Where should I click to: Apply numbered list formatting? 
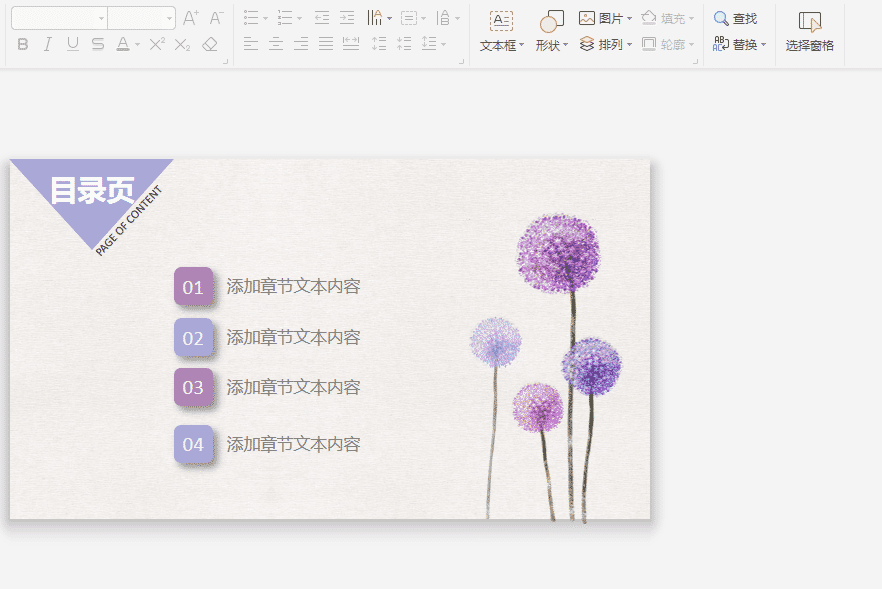click(x=285, y=19)
